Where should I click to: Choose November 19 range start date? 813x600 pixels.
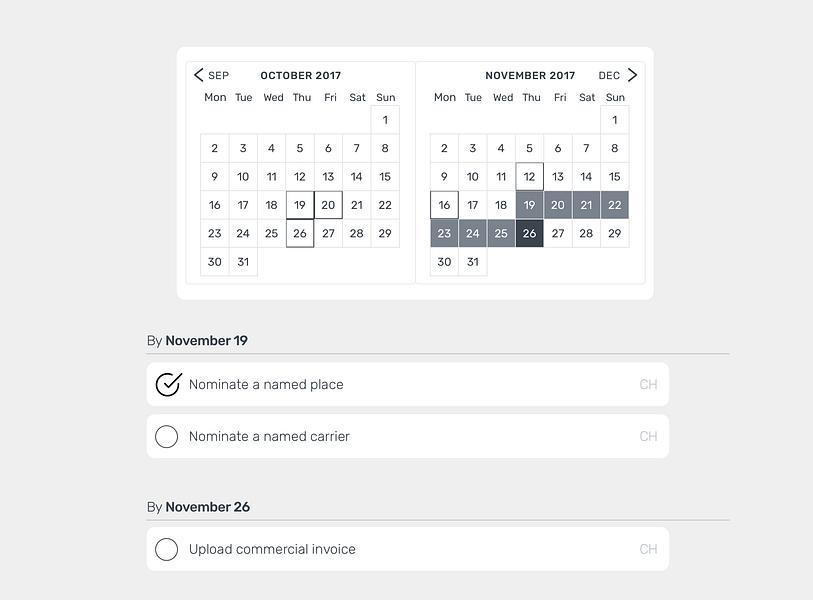pyautogui.click(x=529, y=205)
